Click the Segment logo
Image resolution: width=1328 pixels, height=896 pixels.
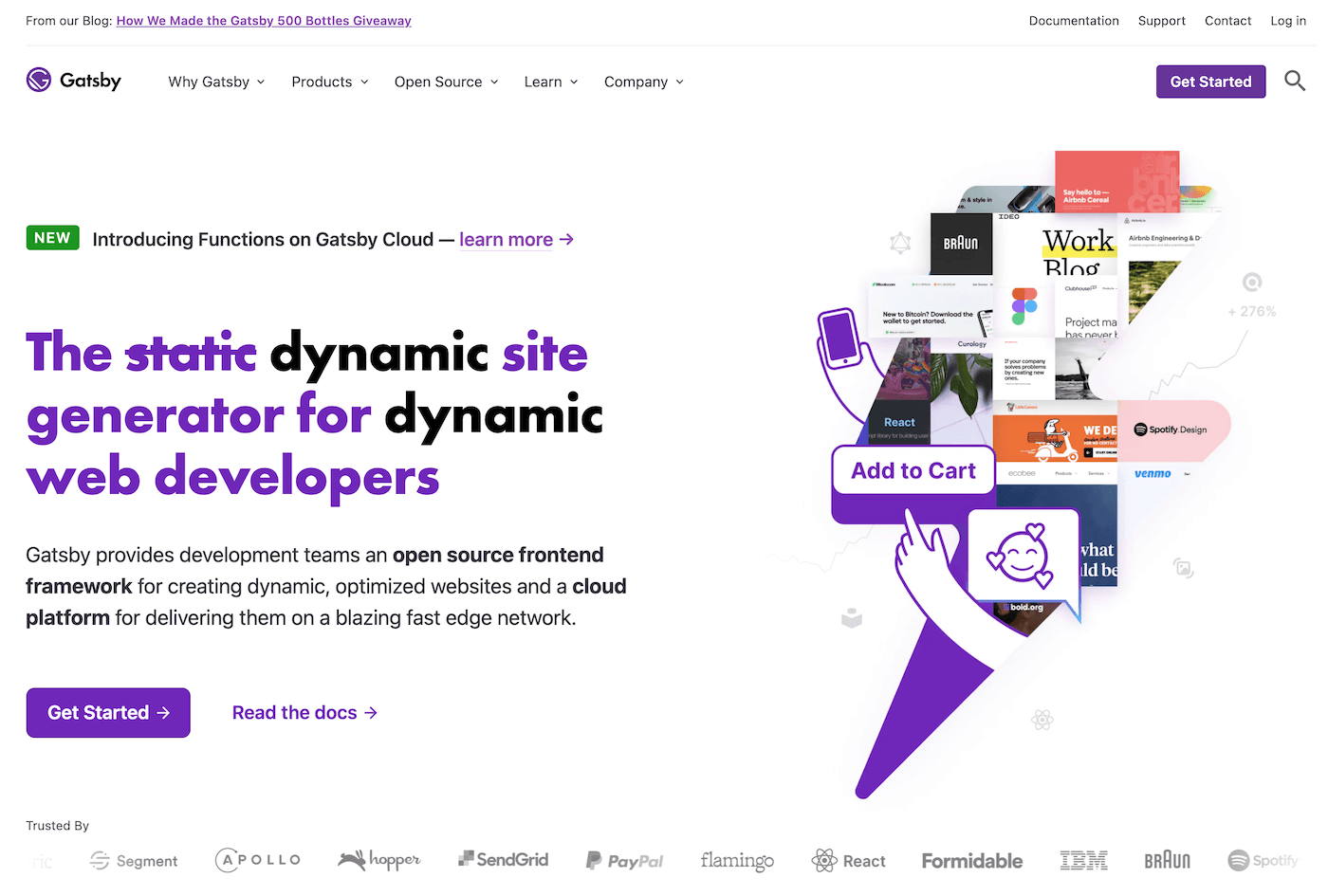point(134,861)
